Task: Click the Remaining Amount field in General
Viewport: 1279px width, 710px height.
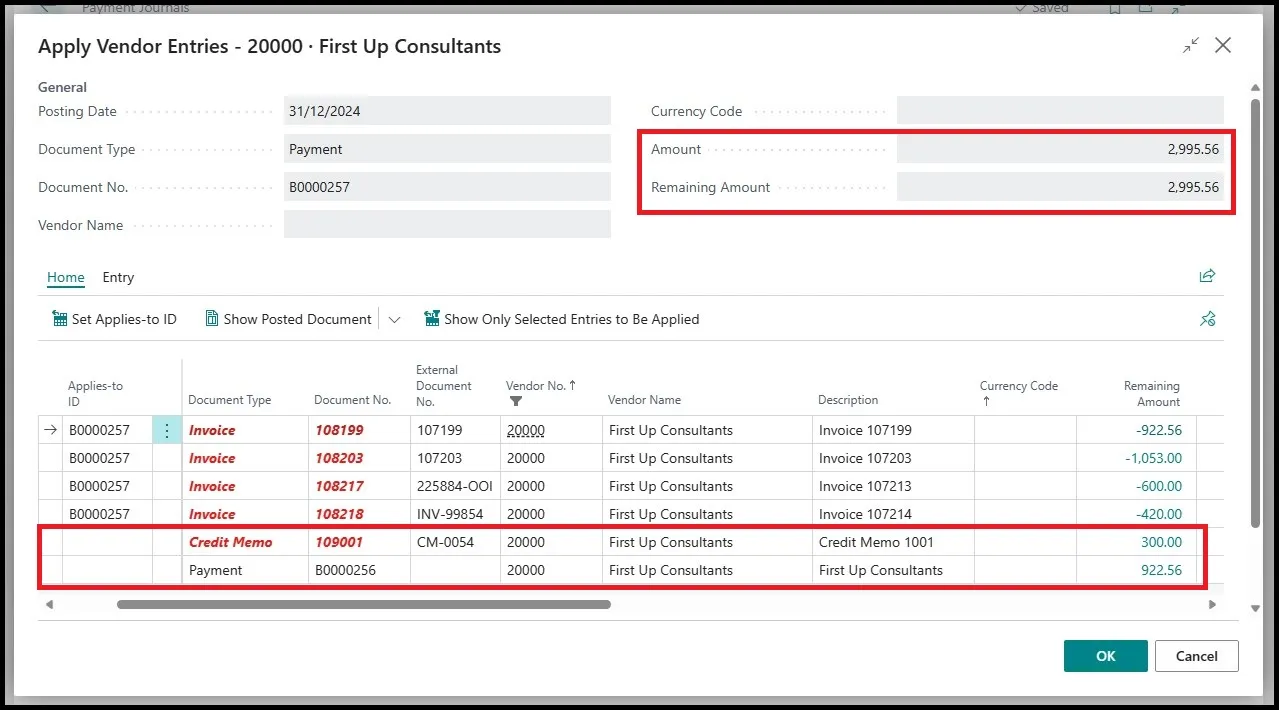Action: point(1060,187)
